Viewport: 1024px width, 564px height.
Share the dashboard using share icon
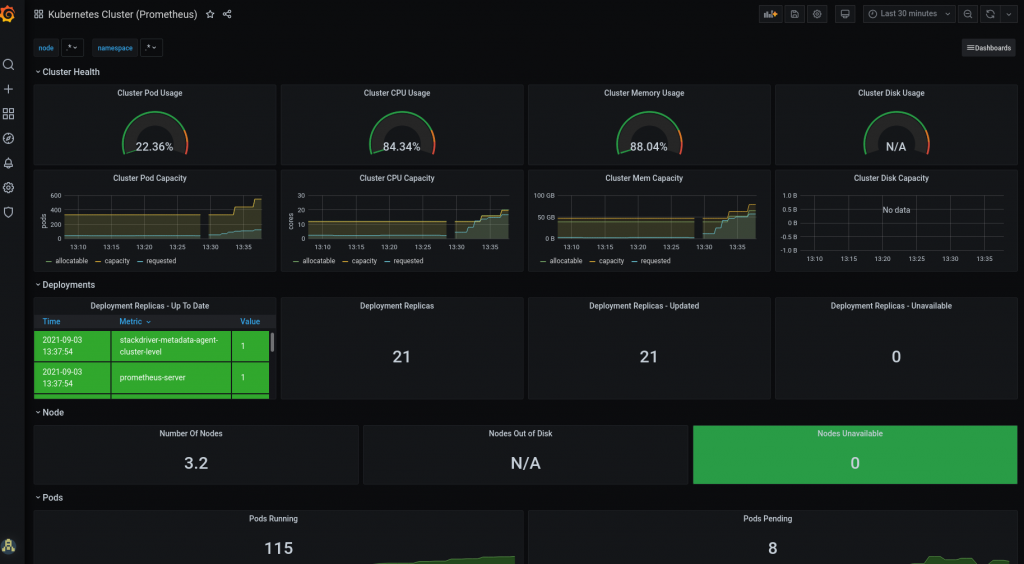click(227, 14)
